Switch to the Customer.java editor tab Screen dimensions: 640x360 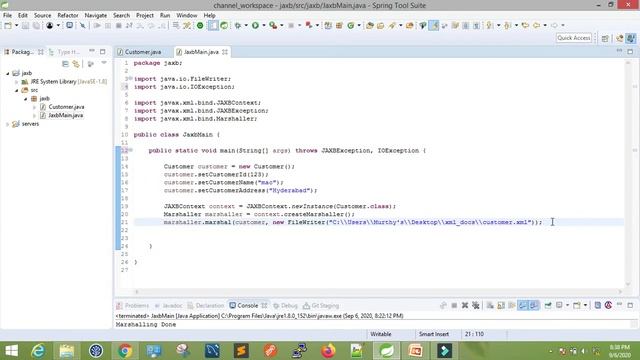pos(140,52)
